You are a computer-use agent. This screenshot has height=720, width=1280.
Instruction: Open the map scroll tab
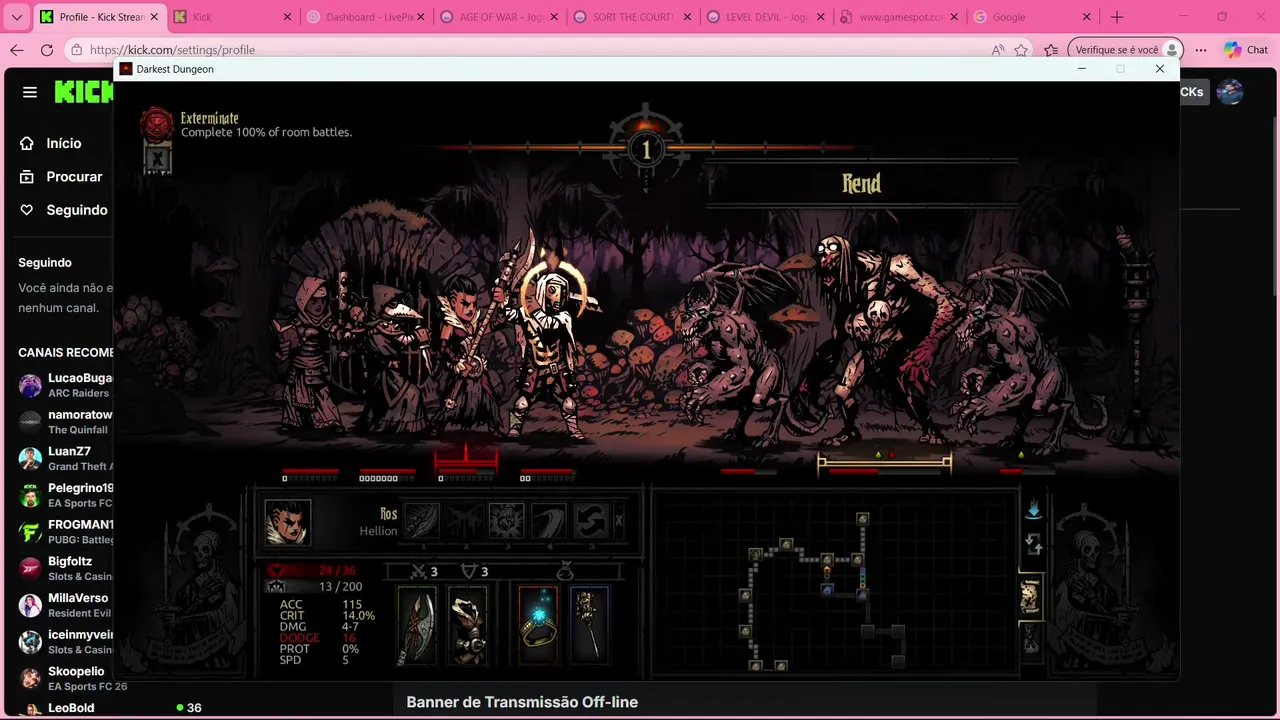click(x=1030, y=597)
